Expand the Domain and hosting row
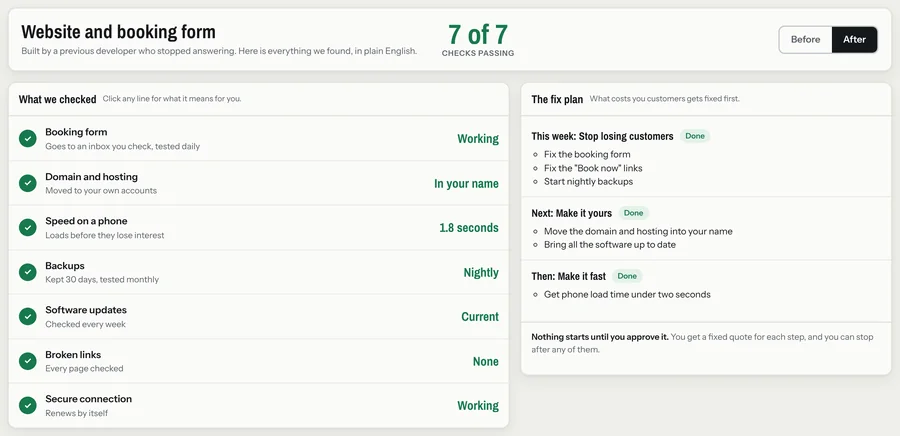The width and height of the screenshot is (900, 436). [x=258, y=183]
